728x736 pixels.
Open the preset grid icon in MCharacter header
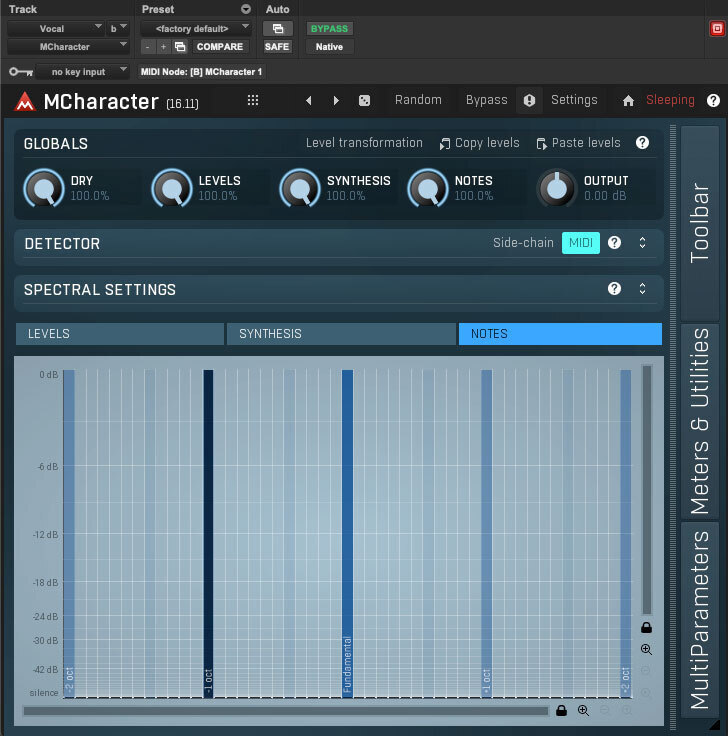click(x=253, y=100)
